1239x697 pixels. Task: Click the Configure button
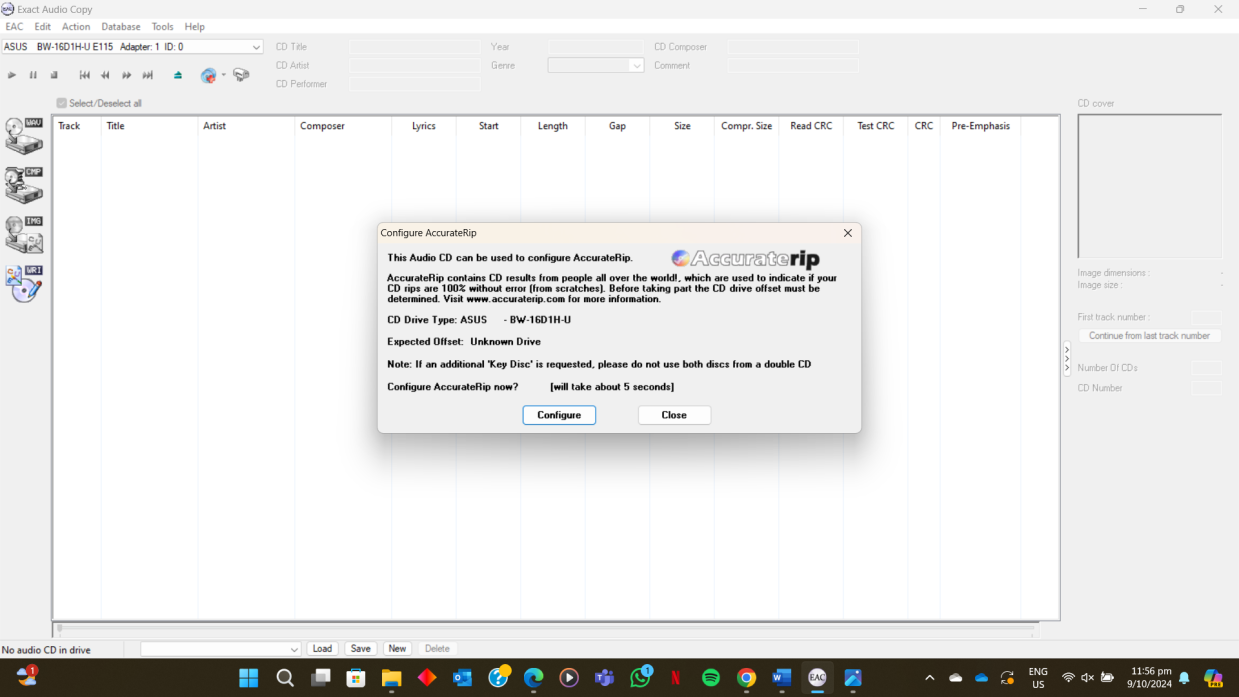[559, 415]
